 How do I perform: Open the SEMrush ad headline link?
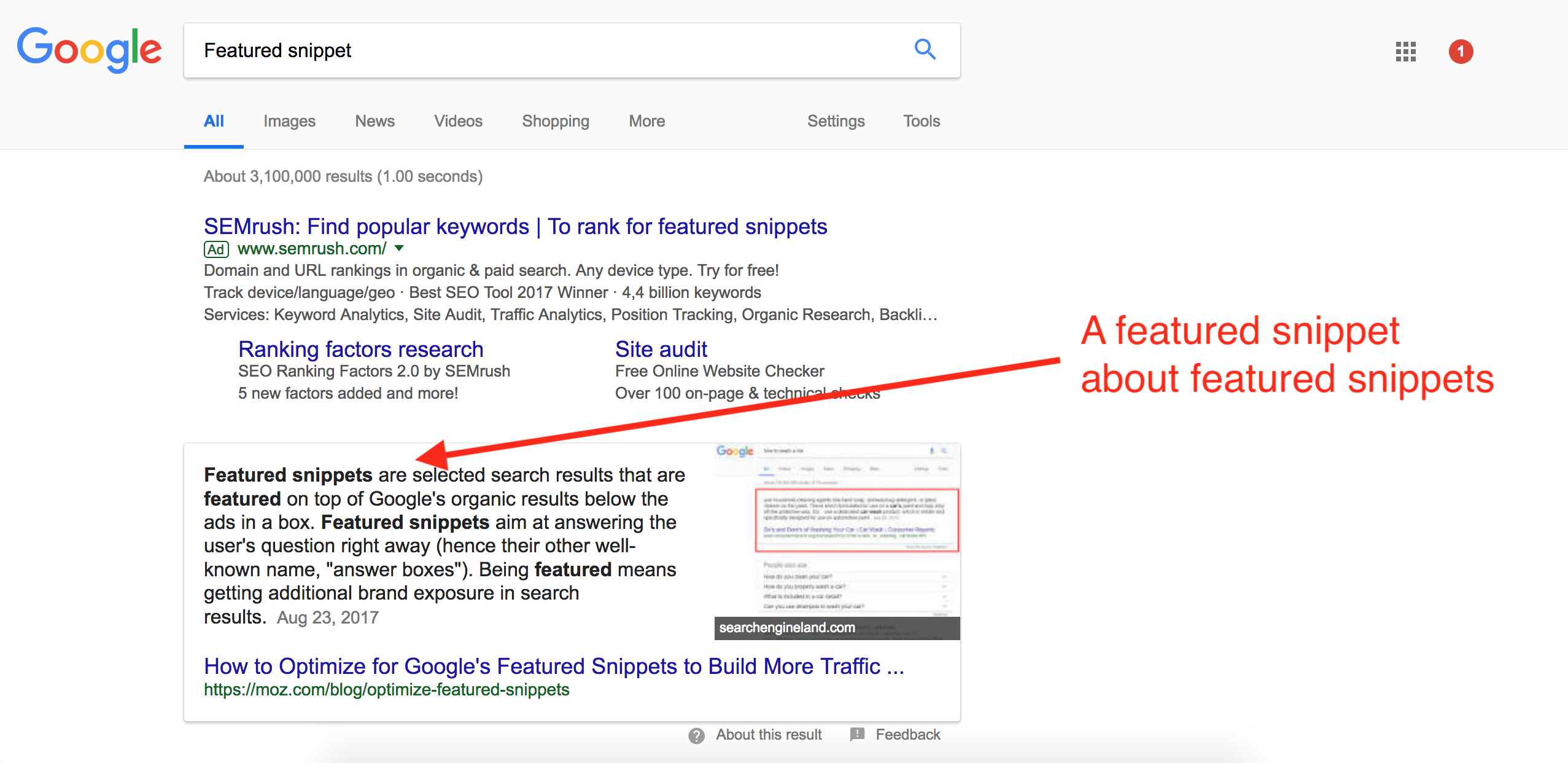(x=515, y=227)
